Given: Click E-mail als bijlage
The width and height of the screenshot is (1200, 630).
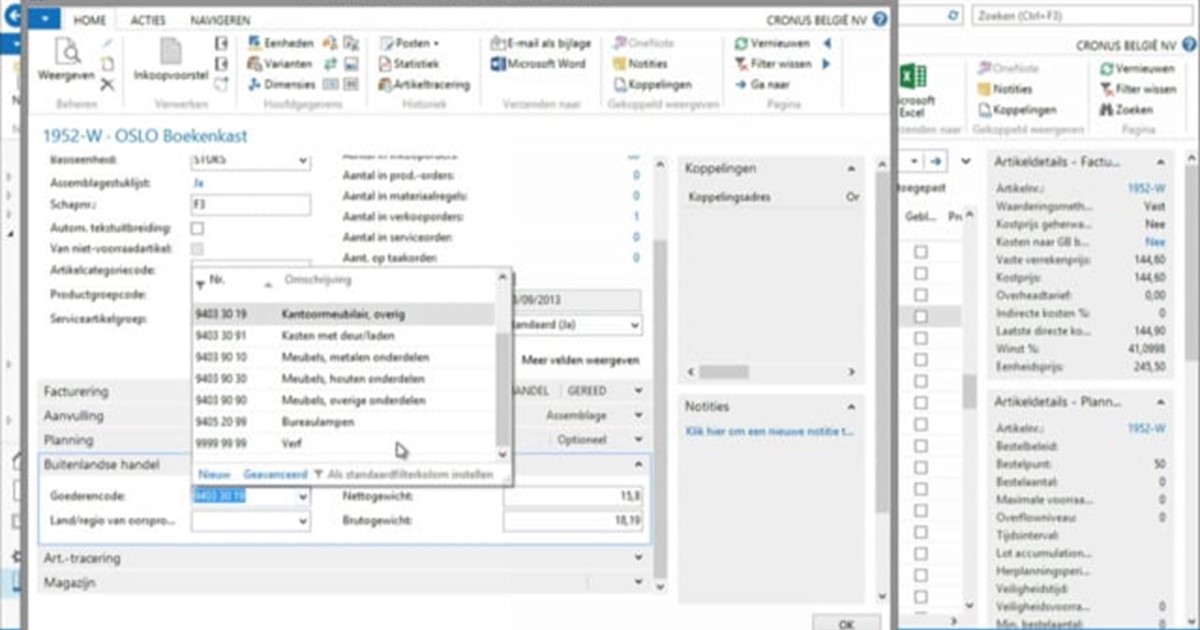Looking at the screenshot, I should 541,43.
